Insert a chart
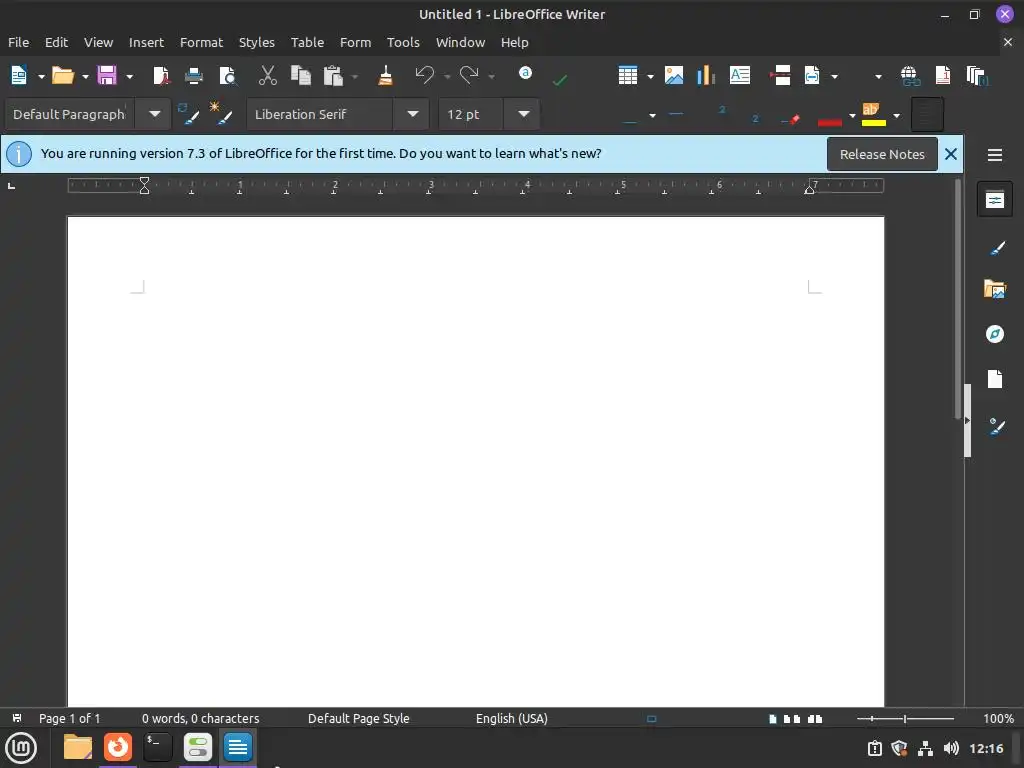 706,76
